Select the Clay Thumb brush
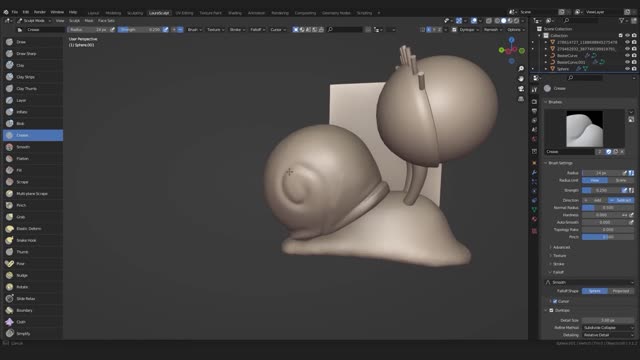The height and width of the screenshot is (360, 640). (33, 89)
